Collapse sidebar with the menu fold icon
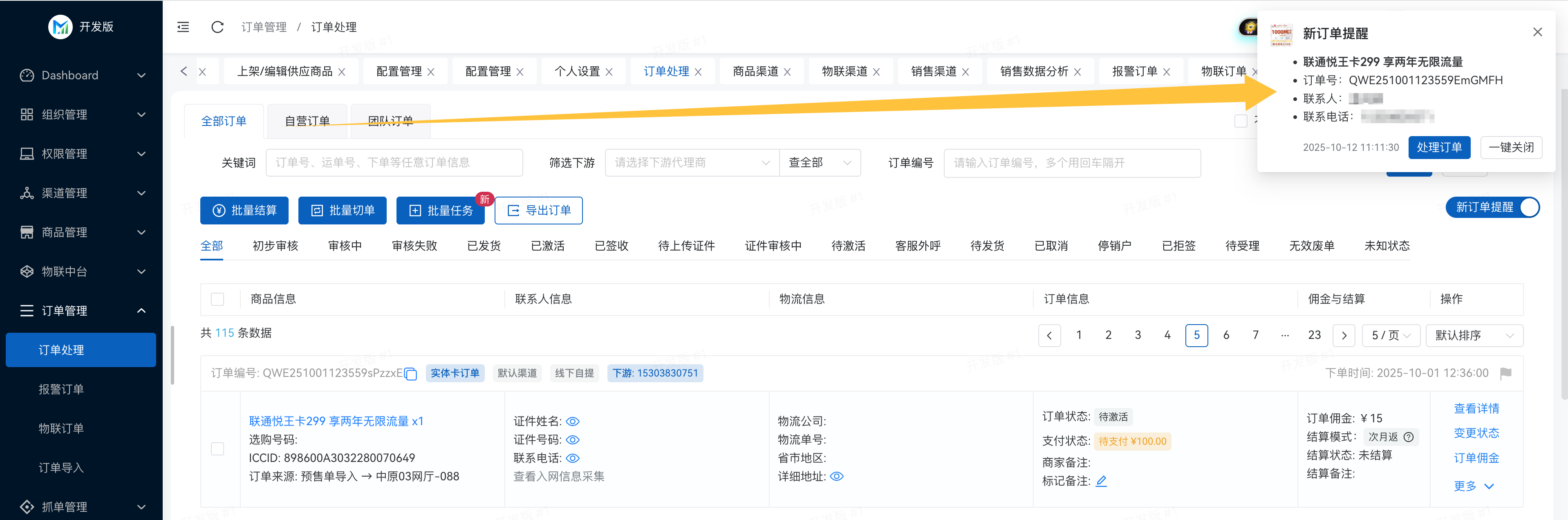 183,27
